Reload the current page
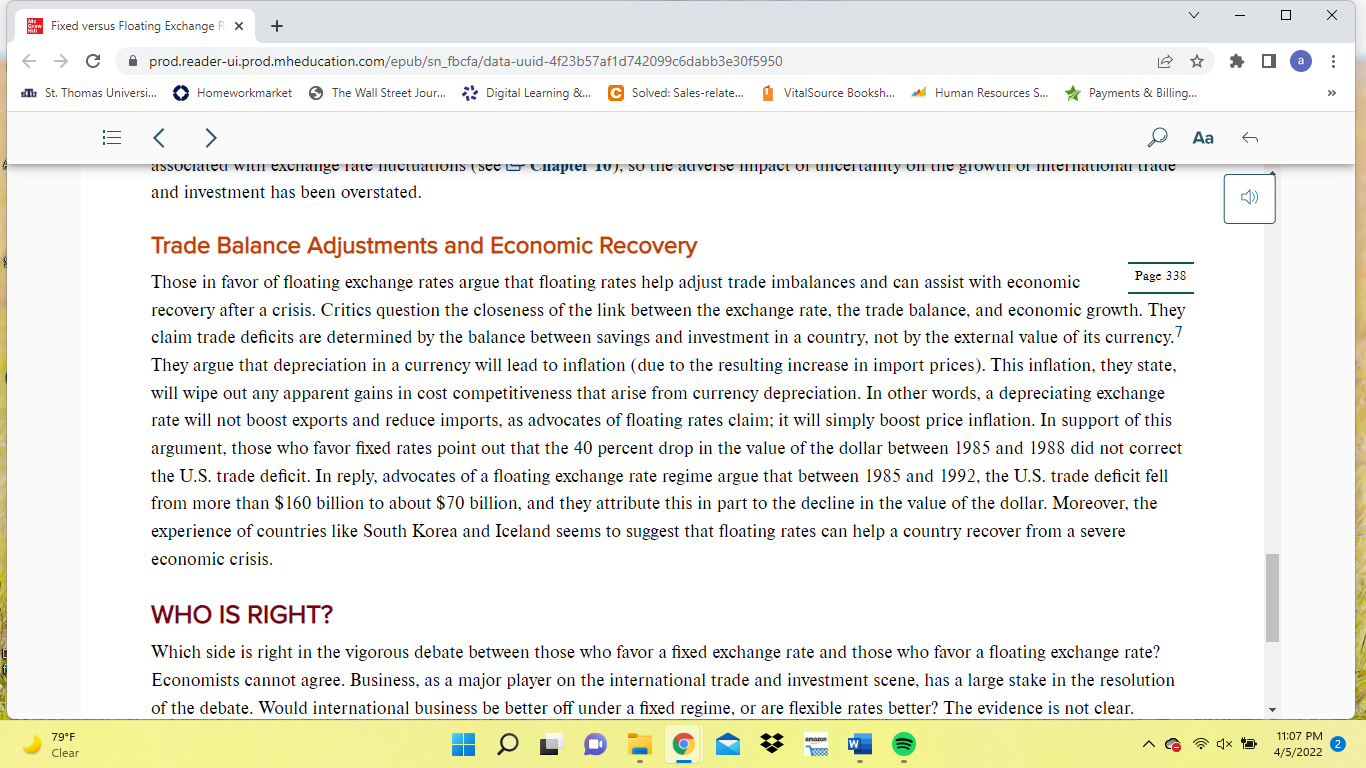Image resolution: width=1366 pixels, height=768 pixels. click(x=94, y=61)
